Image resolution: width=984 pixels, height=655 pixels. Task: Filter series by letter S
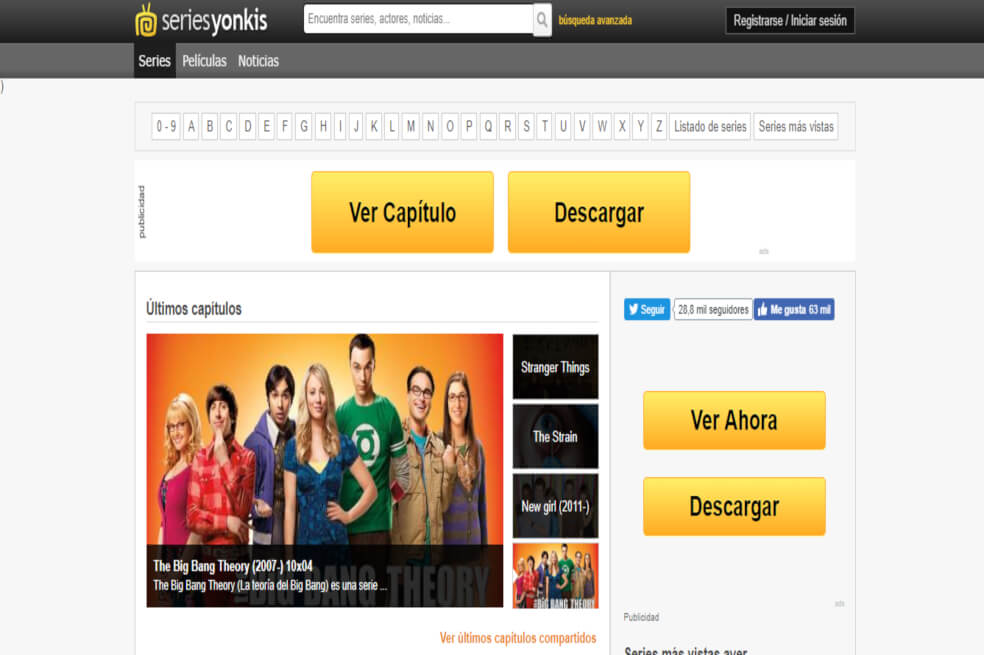pos(527,127)
